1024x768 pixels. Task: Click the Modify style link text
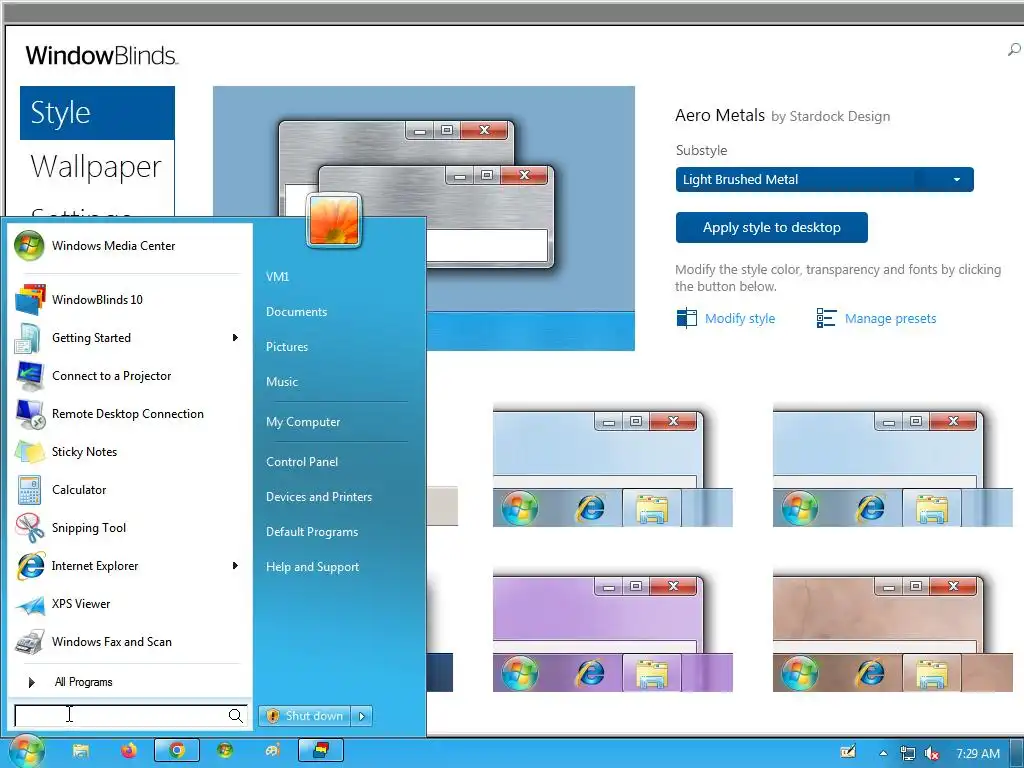pyautogui.click(x=740, y=319)
